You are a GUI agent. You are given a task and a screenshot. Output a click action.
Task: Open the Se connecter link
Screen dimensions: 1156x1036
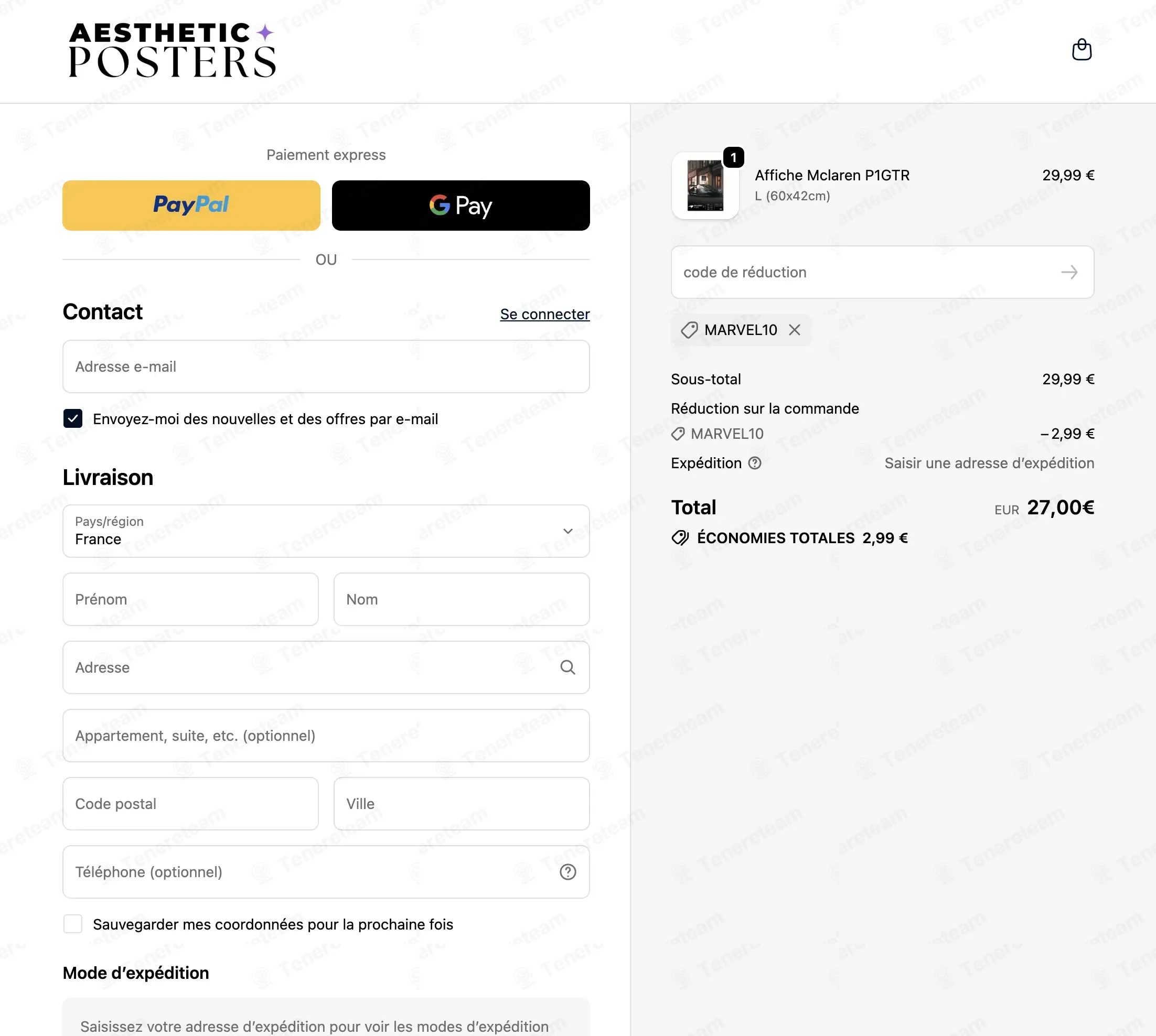point(544,314)
